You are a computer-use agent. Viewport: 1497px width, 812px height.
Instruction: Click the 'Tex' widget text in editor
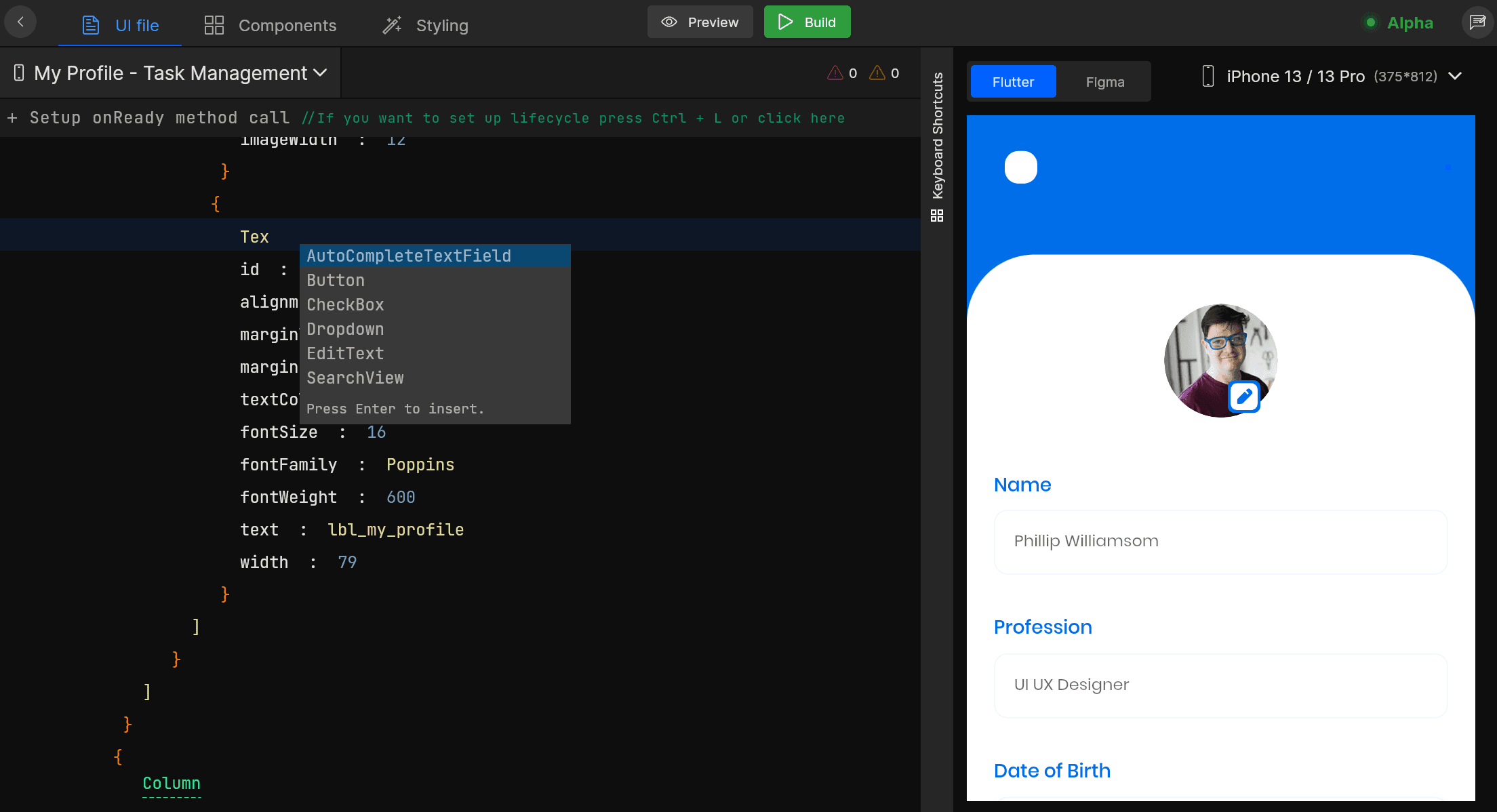click(254, 237)
